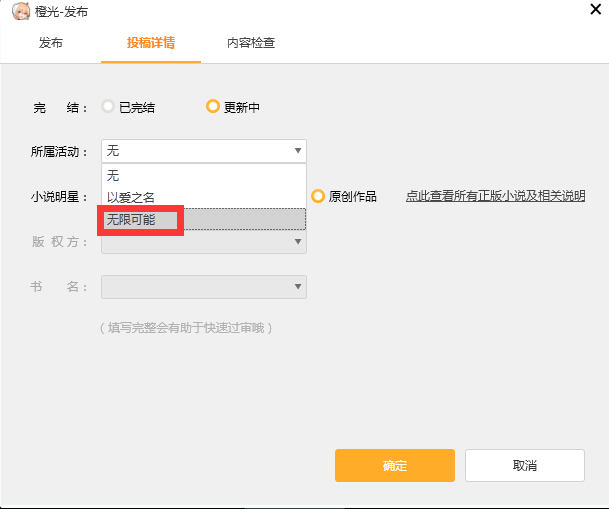This screenshot has width=609, height=509.
Task: Choose the 更新中 radio option
Action: tap(213, 107)
